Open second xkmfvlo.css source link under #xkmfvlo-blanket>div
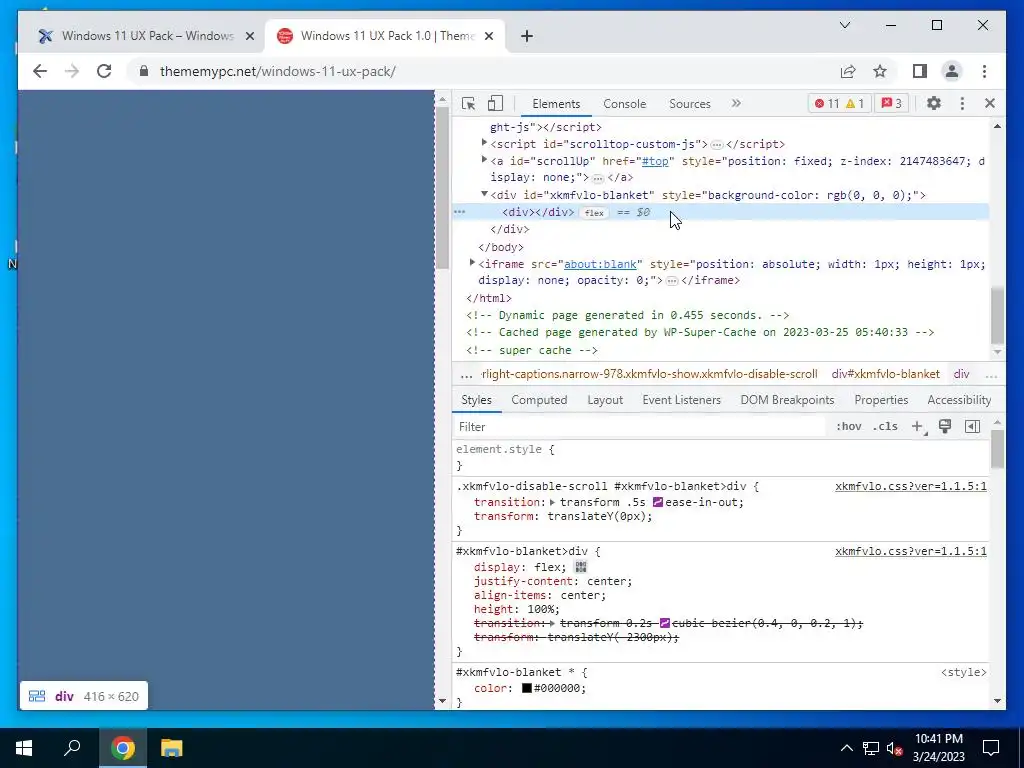This screenshot has width=1024, height=768. (910, 552)
